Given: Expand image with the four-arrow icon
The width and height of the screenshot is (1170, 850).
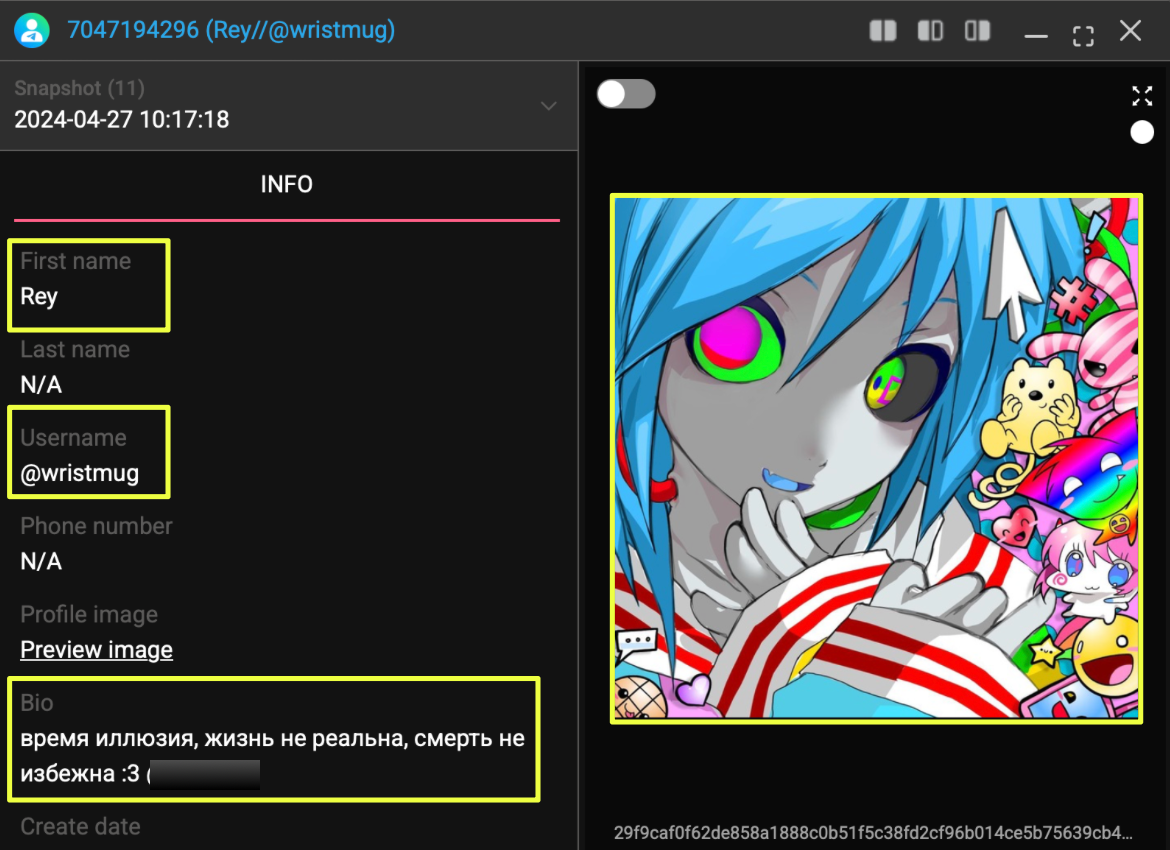Looking at the screenshot, I should 1141,96.
